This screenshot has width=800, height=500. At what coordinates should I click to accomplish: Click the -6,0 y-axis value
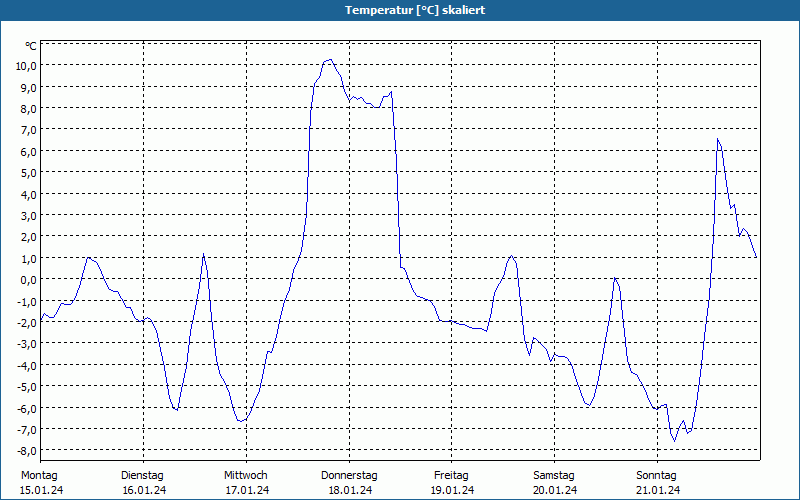[27, 408]
